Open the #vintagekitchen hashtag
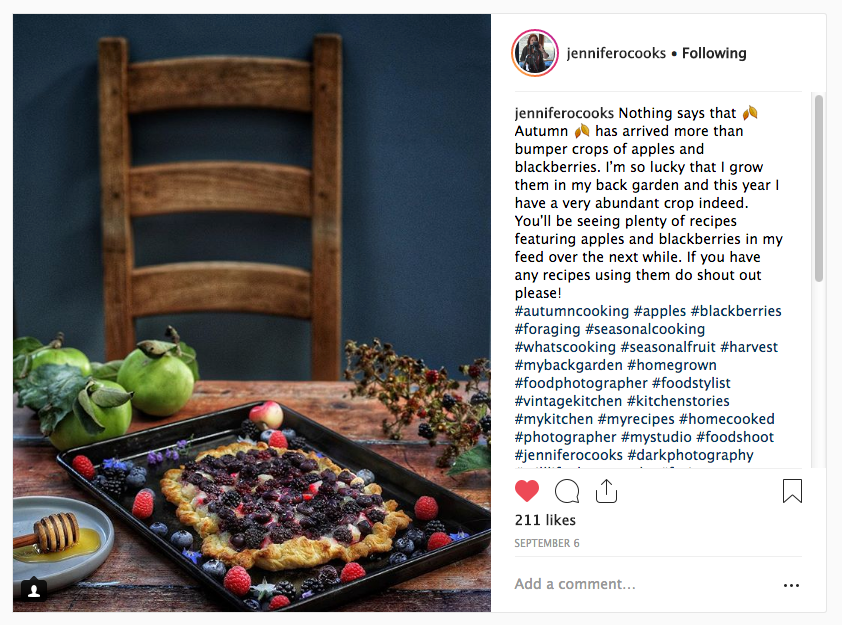The image size is (842, 625). (x=568, y=401)
